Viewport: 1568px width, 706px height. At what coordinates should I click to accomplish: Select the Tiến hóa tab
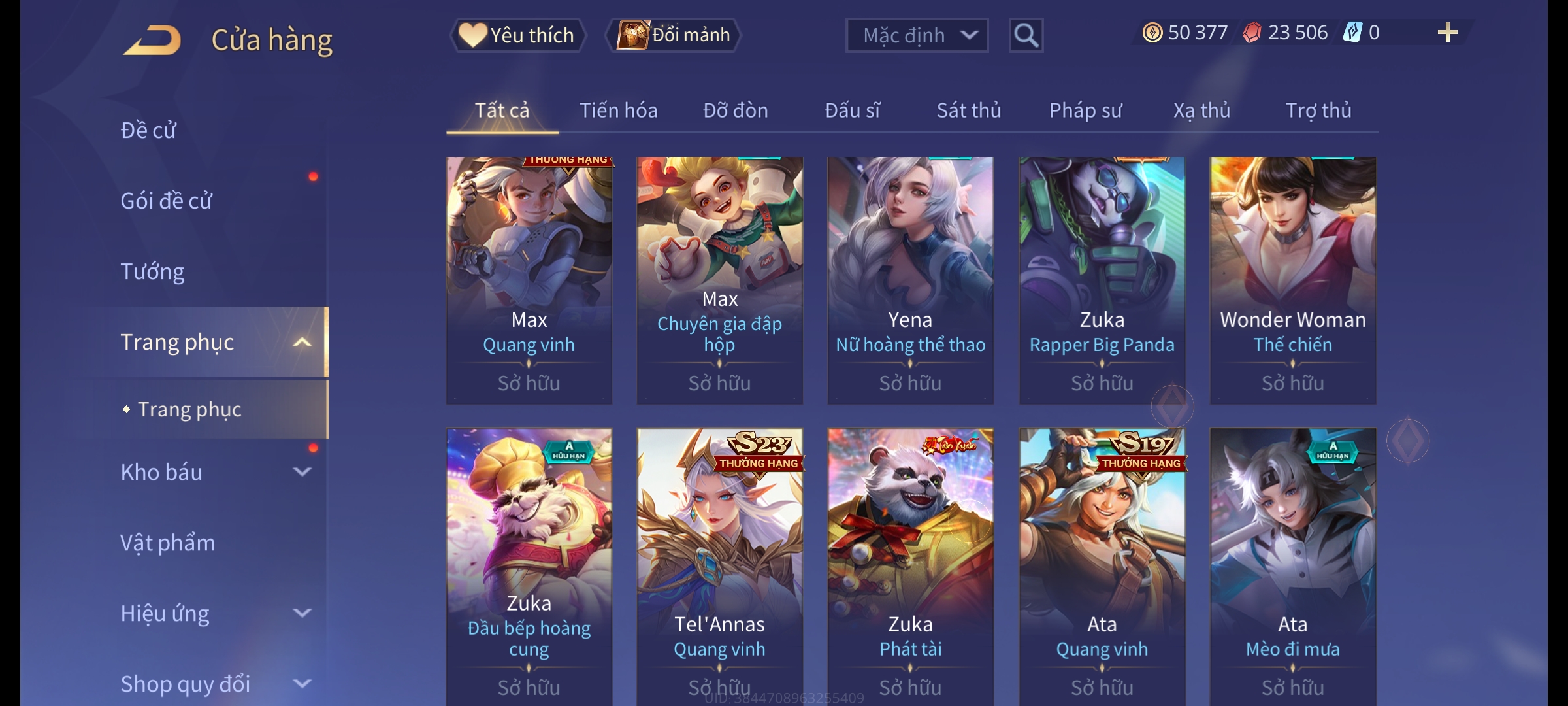618,110
